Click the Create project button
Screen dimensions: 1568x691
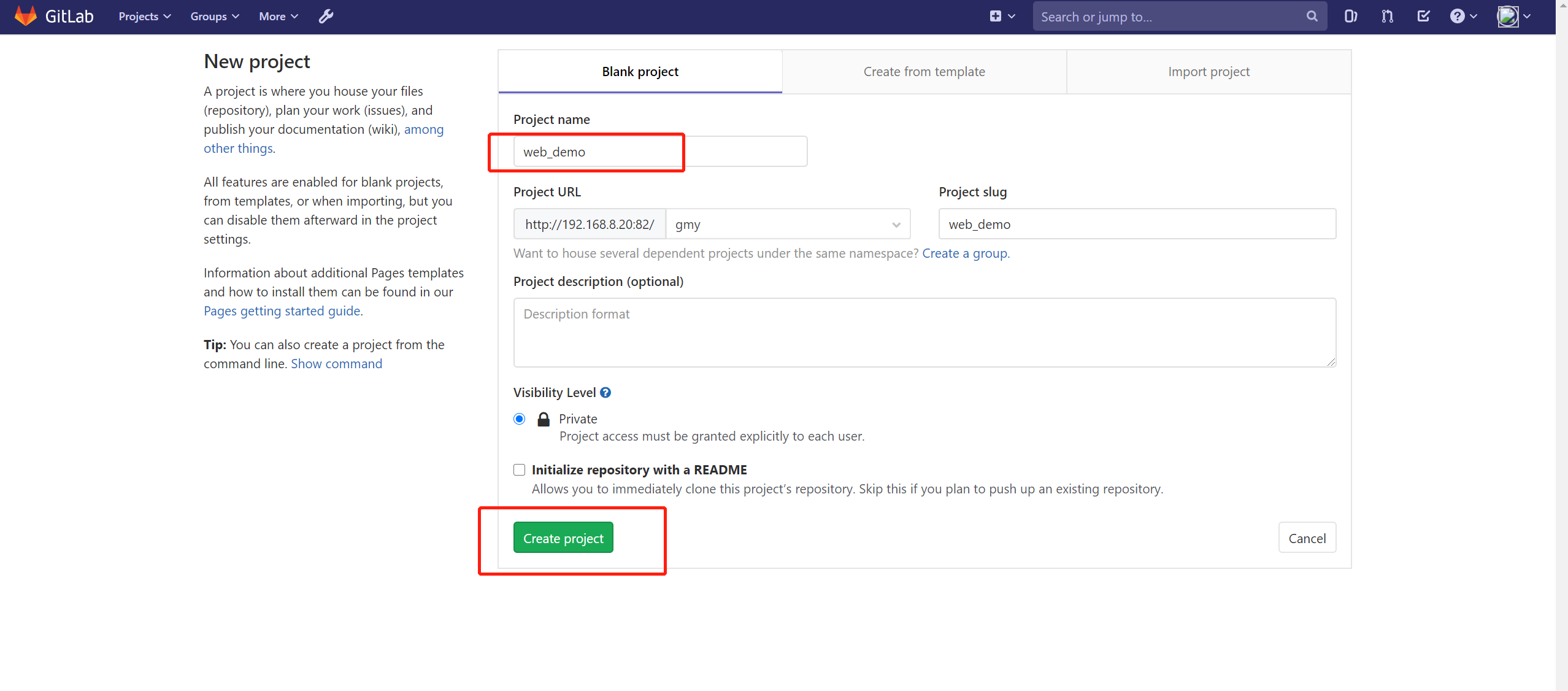(x=562, y=538)
